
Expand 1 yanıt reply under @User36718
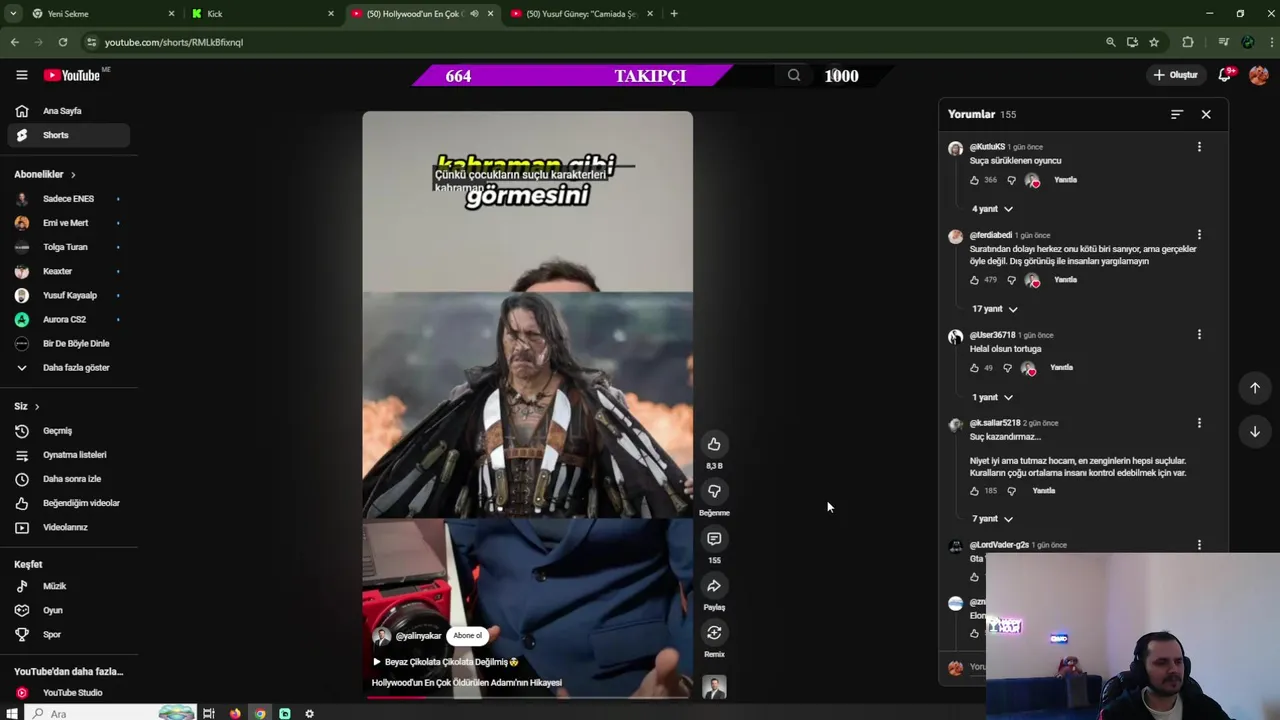point(992,397)
